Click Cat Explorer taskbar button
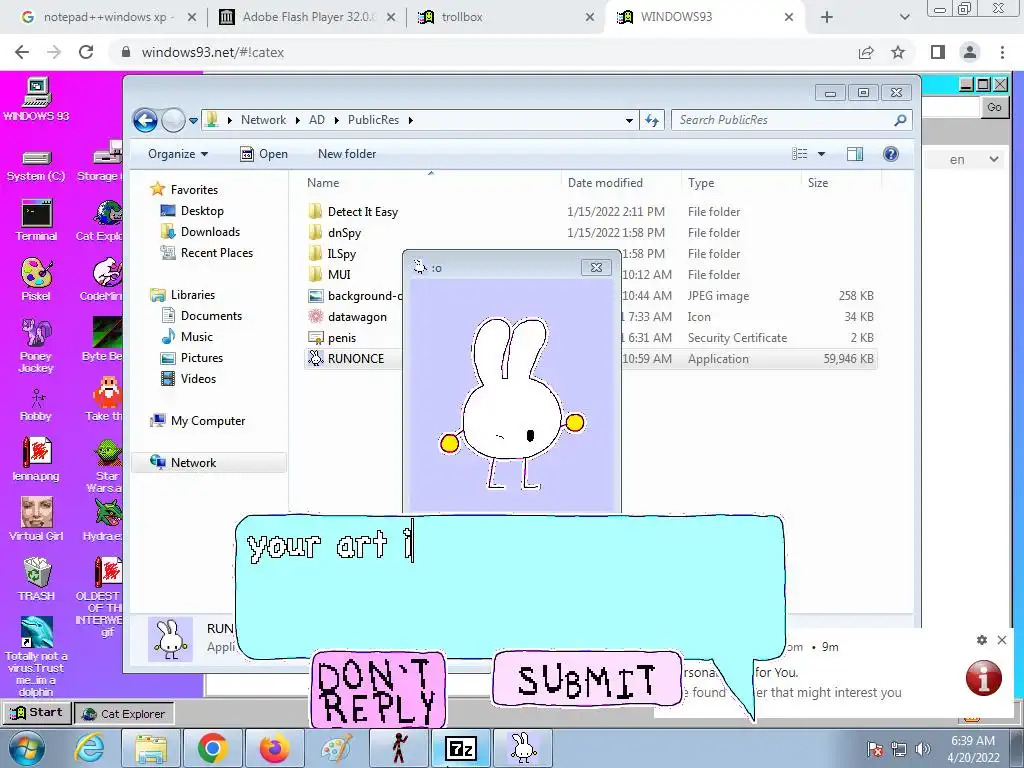 (x=124, y=714)
